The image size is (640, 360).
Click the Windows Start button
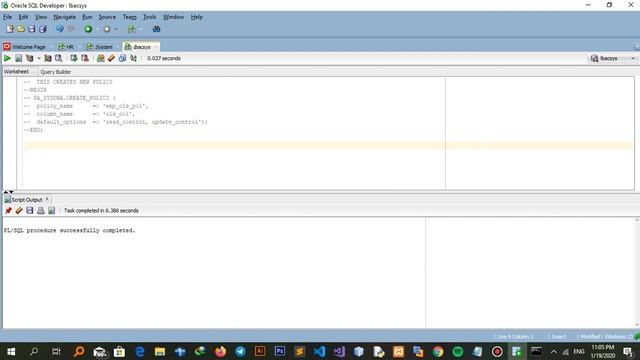tap(11, 351)
